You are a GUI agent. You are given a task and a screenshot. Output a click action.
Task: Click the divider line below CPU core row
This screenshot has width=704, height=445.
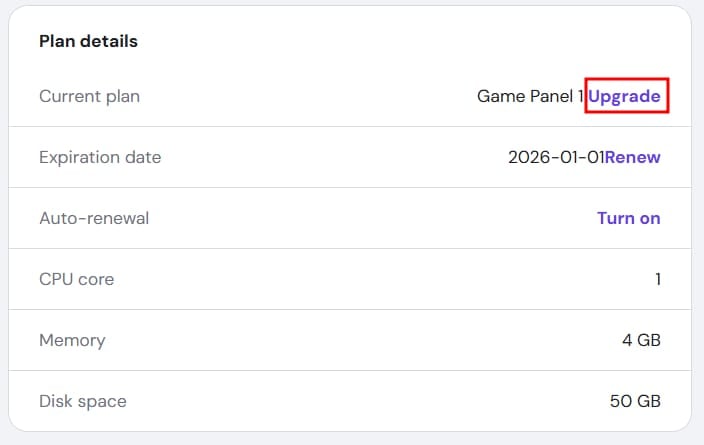(350, 310)
